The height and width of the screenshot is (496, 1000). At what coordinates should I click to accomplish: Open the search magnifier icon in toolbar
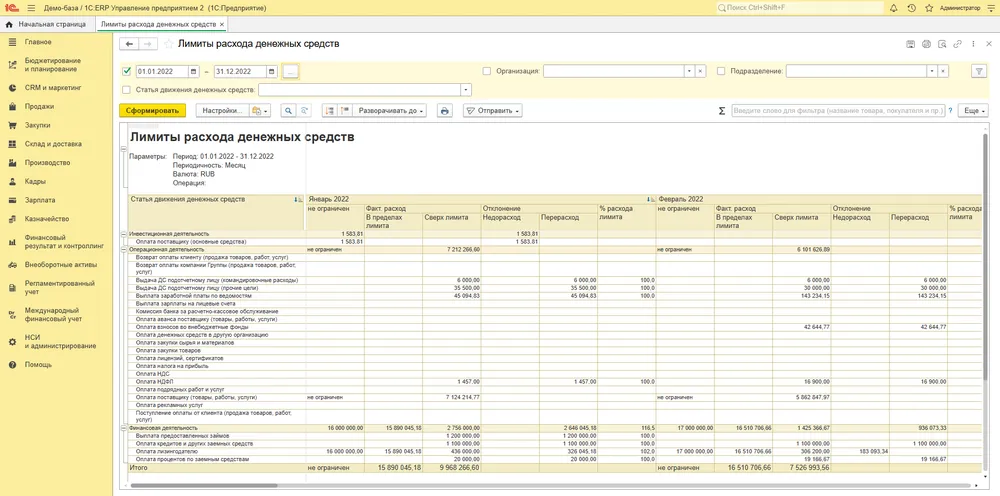coord(289,110)
